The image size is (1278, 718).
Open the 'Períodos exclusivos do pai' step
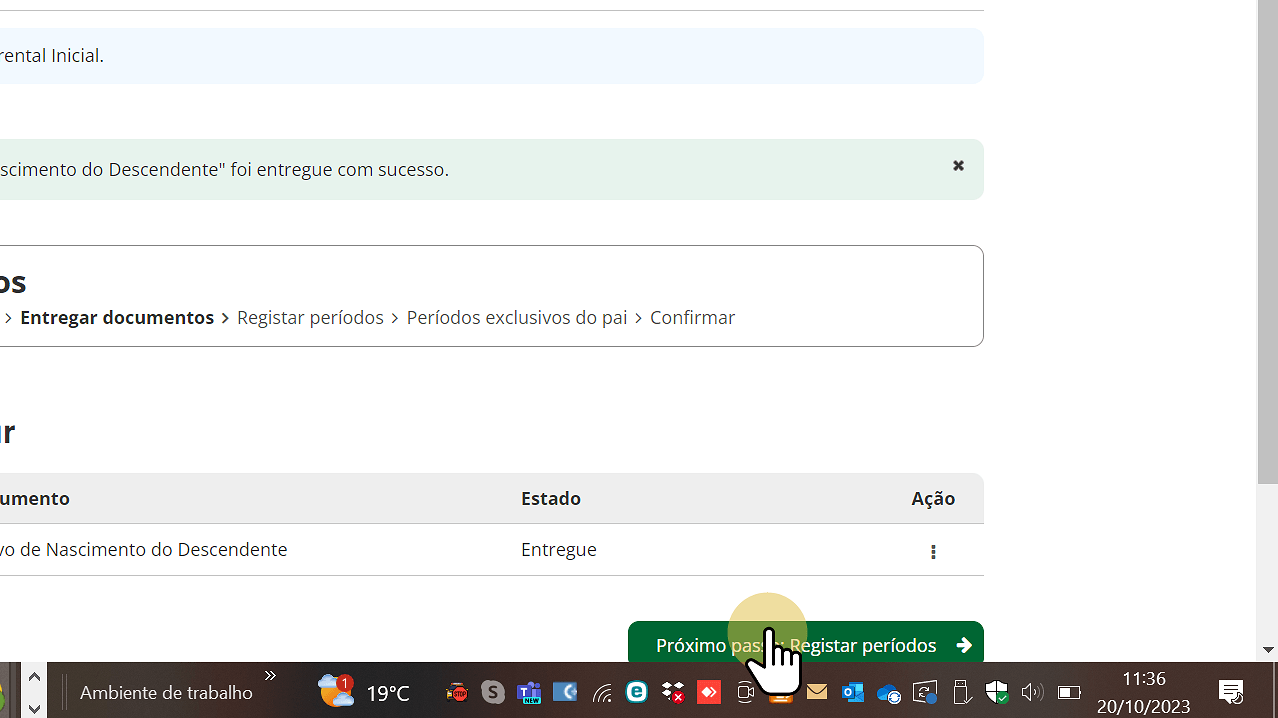pyautogui.click(x=516, y=317)
